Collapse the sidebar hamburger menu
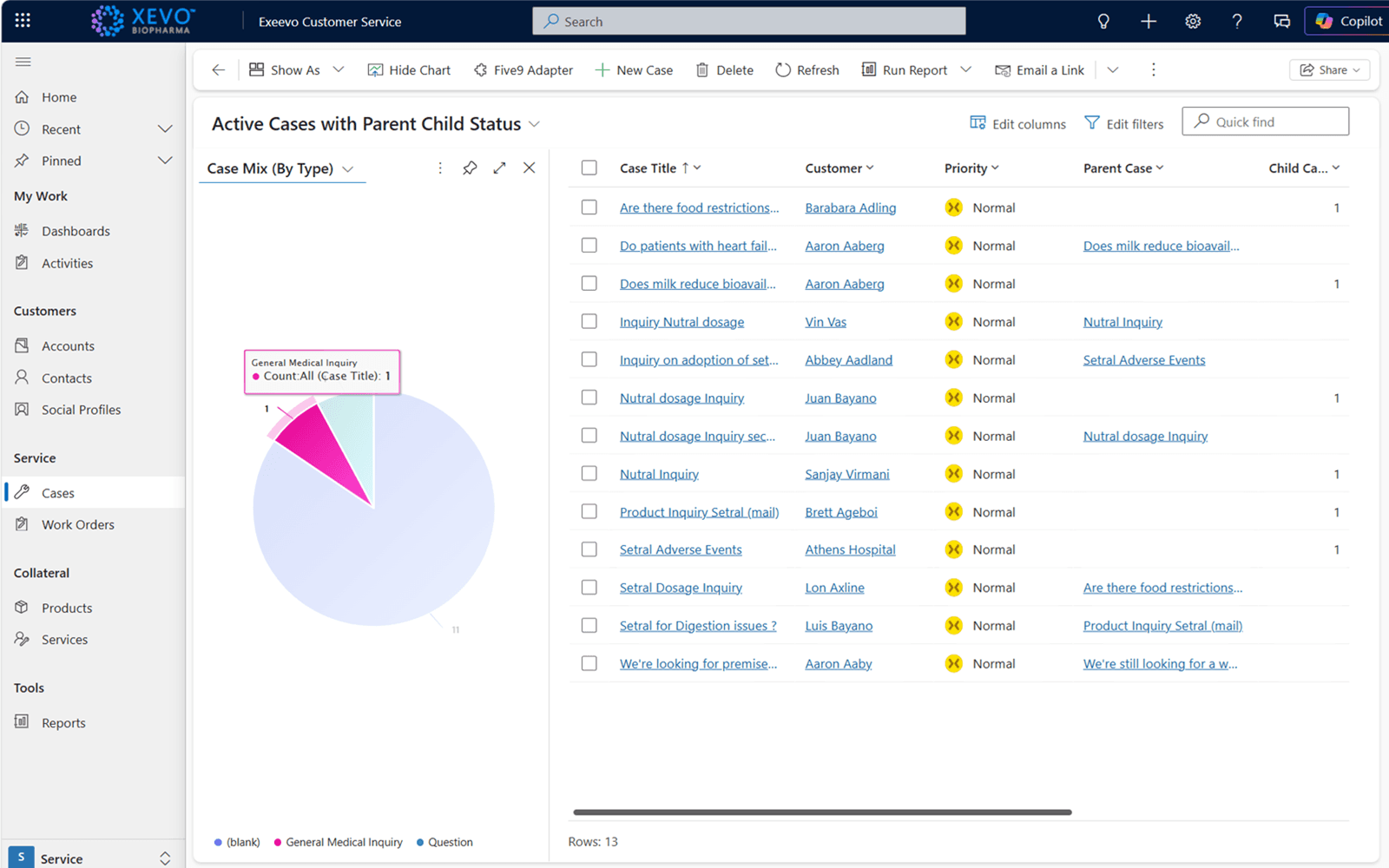 click(x=23, y=62)
